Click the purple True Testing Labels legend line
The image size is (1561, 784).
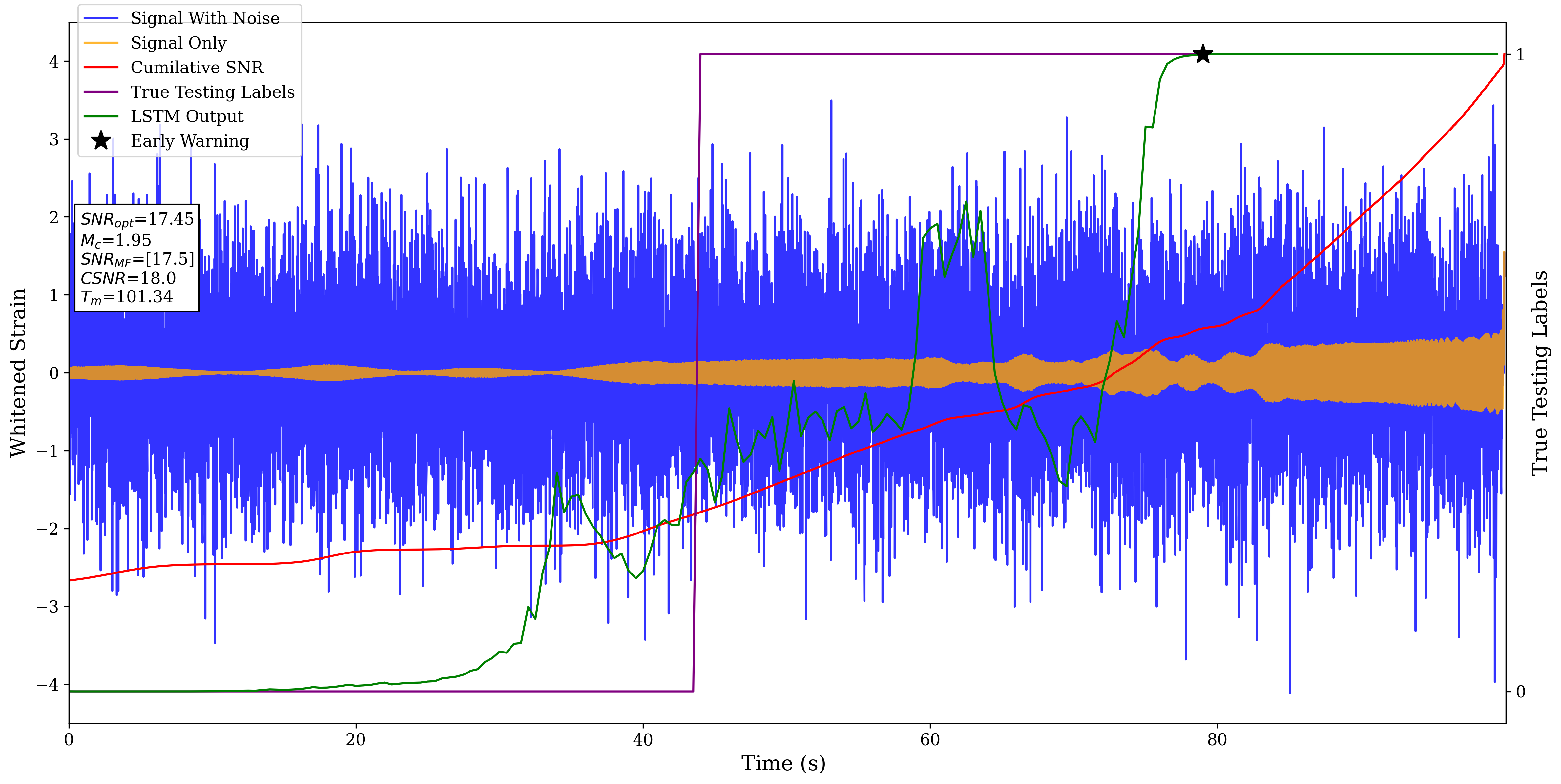(101, 92)
